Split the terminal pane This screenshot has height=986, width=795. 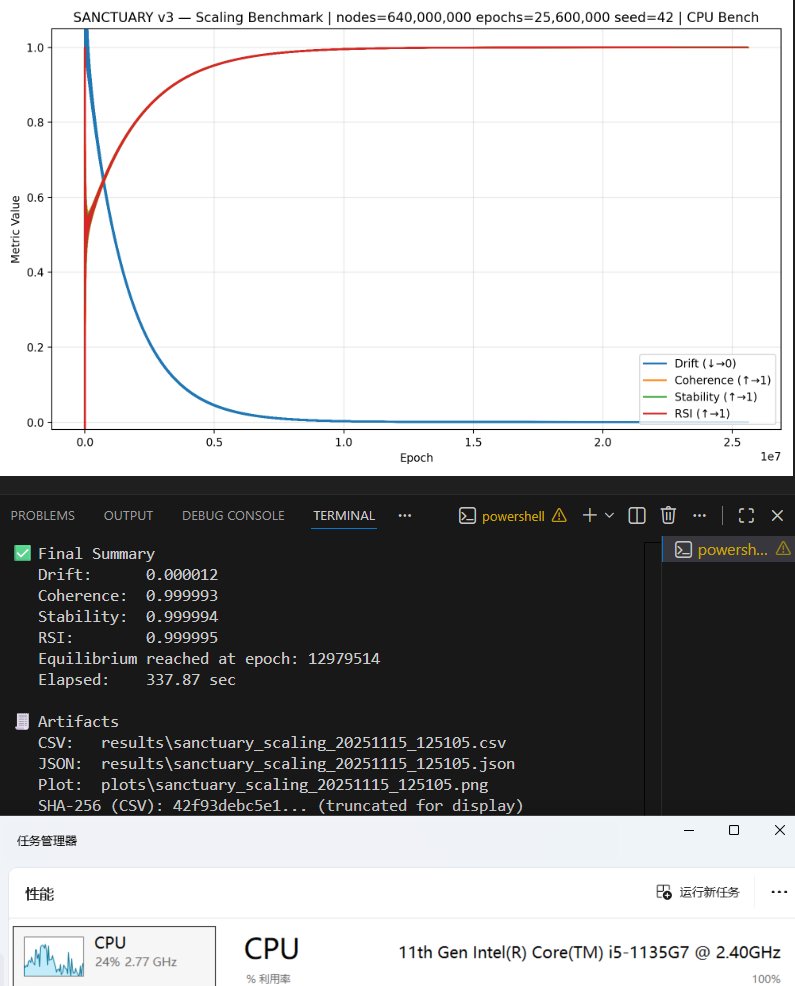[x=637, y=516]
